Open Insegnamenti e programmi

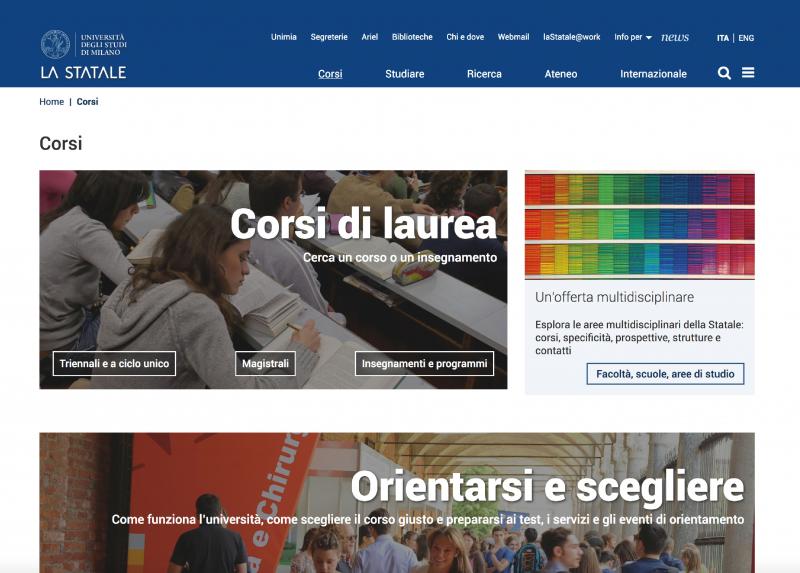click(x=424, y=363)
